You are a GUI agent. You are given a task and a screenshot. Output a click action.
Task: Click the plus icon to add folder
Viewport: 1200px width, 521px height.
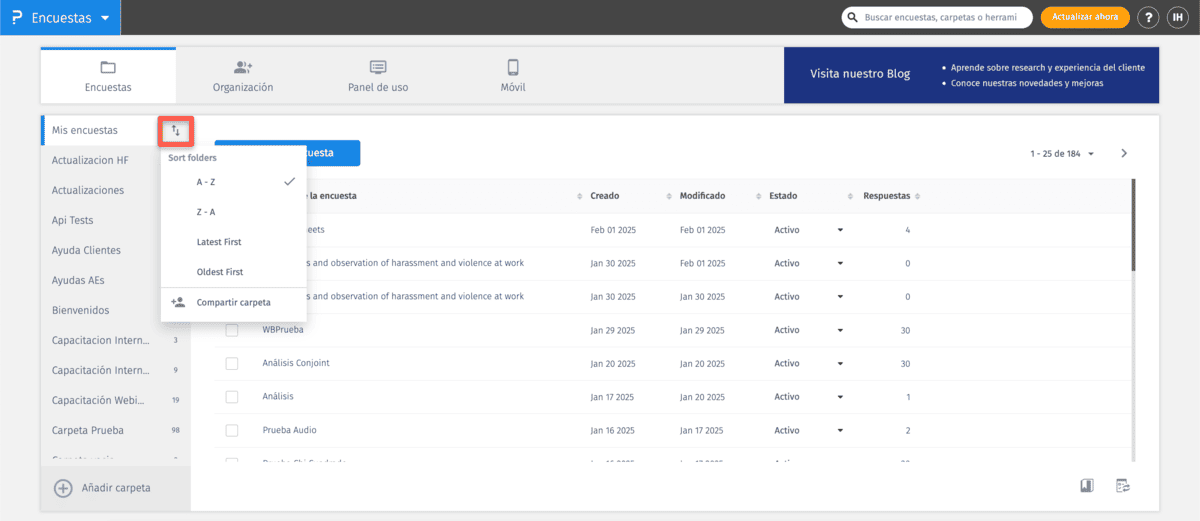coord(63,488)
